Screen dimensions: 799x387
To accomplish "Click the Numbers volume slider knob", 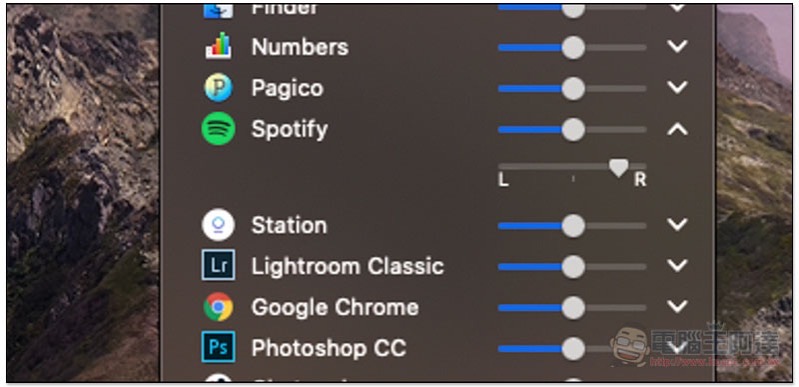I will tap(573, 47).
